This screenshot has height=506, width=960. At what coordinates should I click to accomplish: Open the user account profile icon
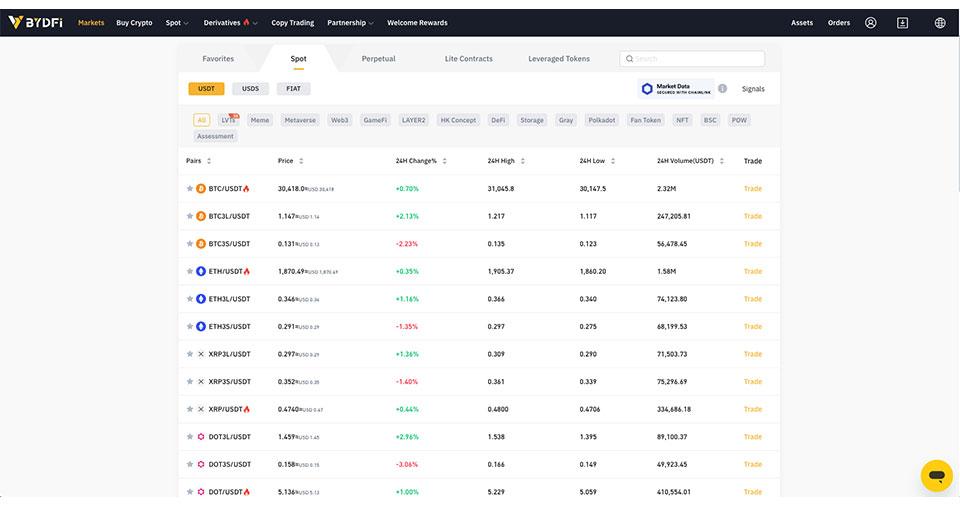(x=870, y=23)
